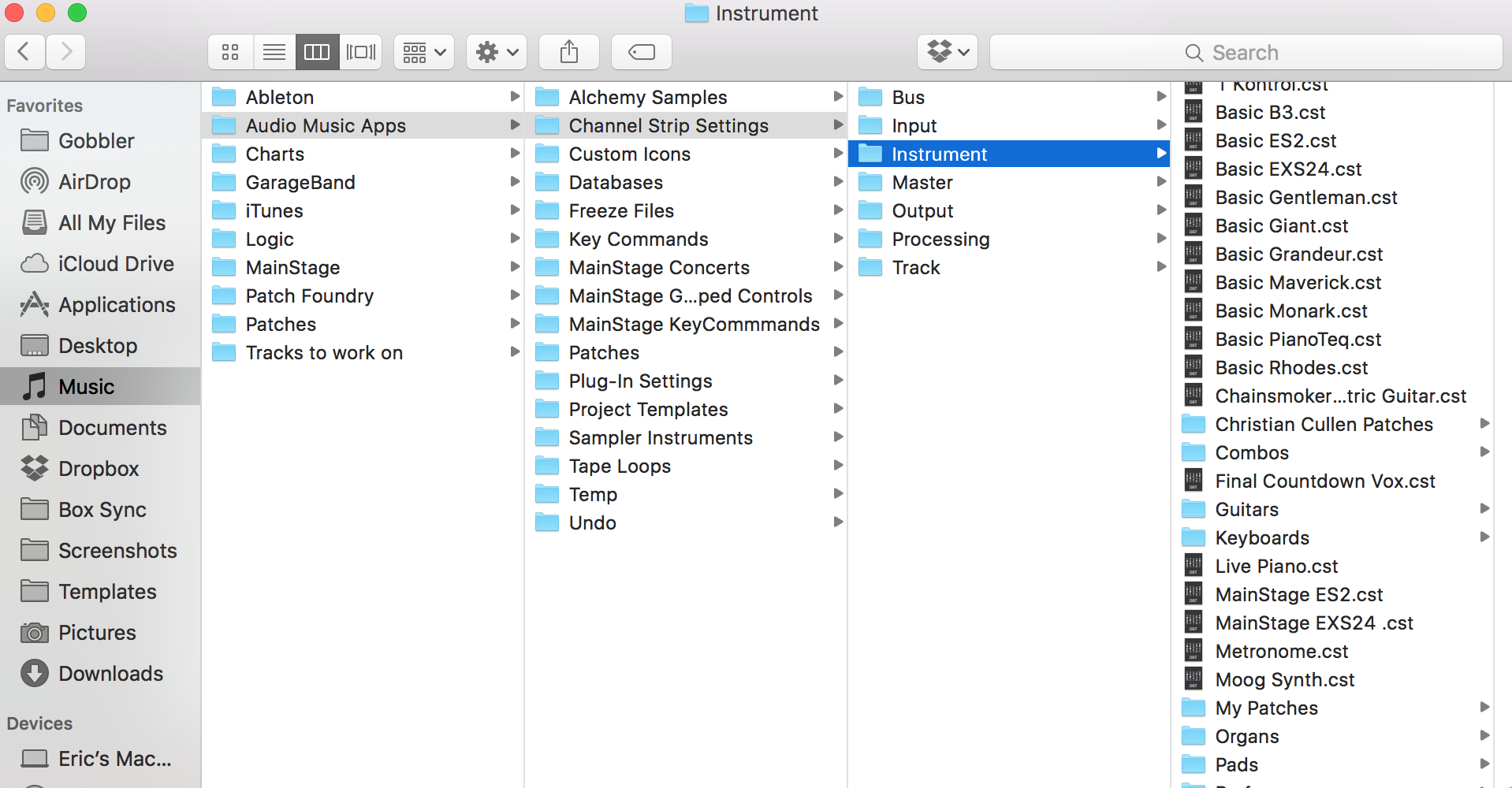Open Documents in the sidebar
Image resolution: width=1512 pixels, height=788 pixels.
[100, 428]
